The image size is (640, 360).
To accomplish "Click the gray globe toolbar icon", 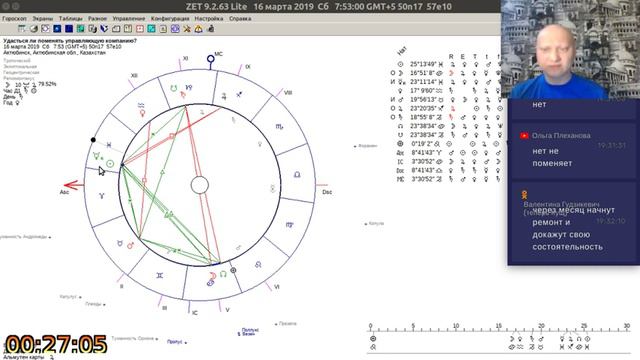I will [x=33, y=29].
